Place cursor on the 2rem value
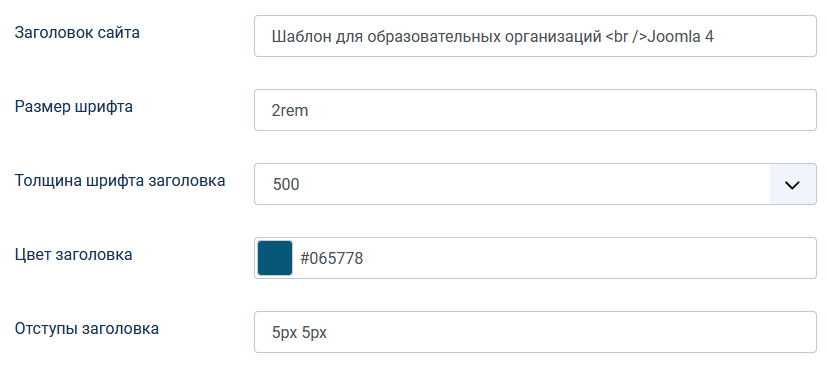828x376 pixels. coord(290,111)
